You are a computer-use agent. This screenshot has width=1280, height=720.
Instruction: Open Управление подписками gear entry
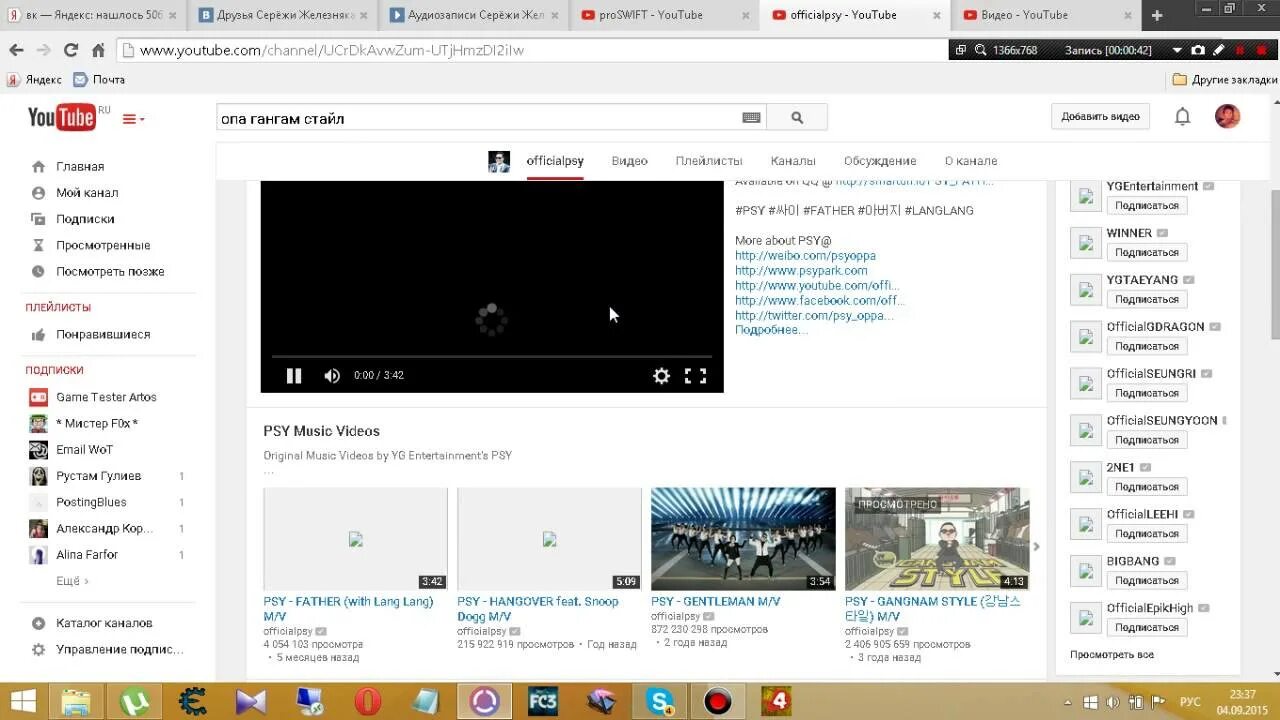tap(119, 649)
